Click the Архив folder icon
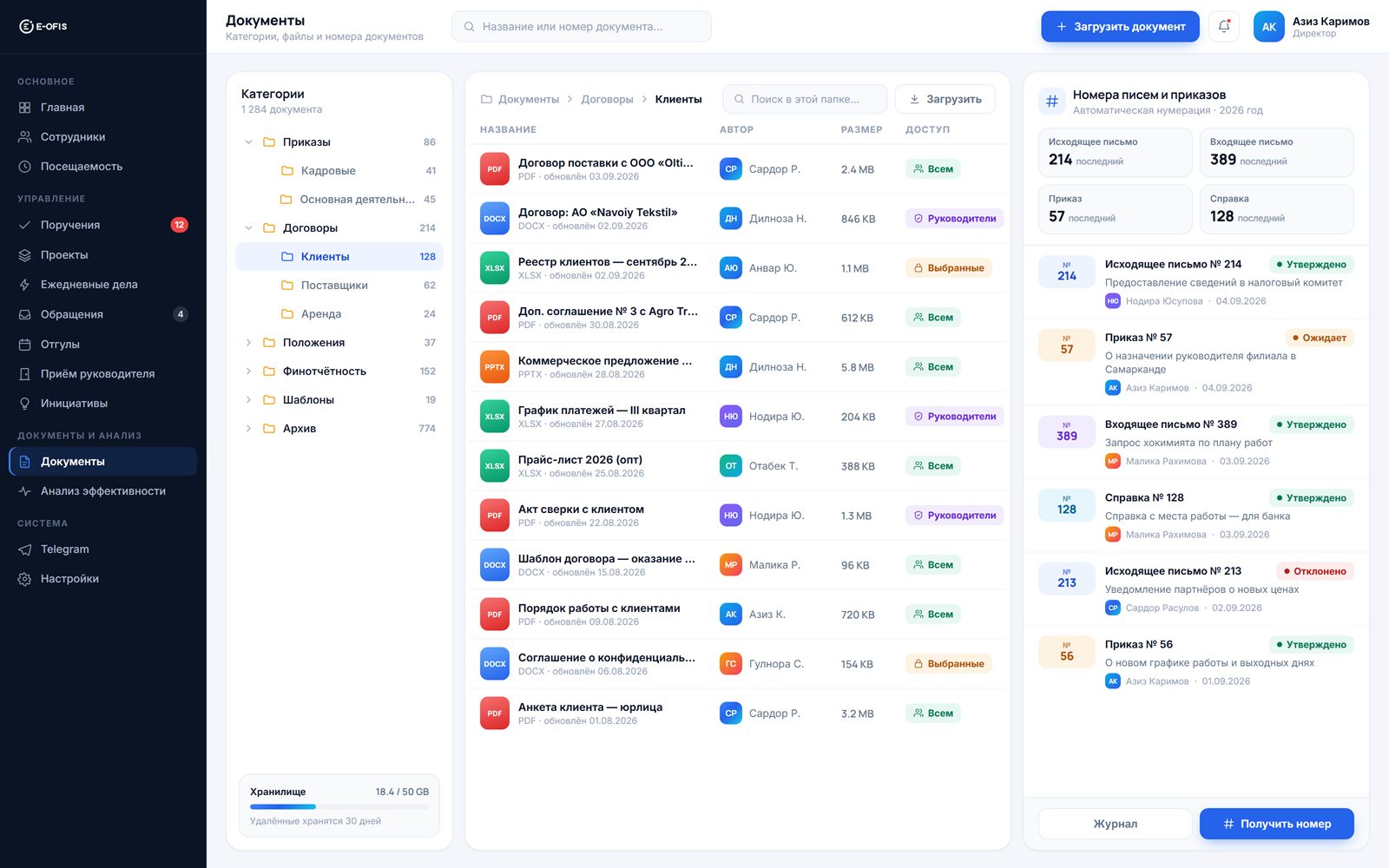This screenshot has width=1389, height=868. click(269, 429)
